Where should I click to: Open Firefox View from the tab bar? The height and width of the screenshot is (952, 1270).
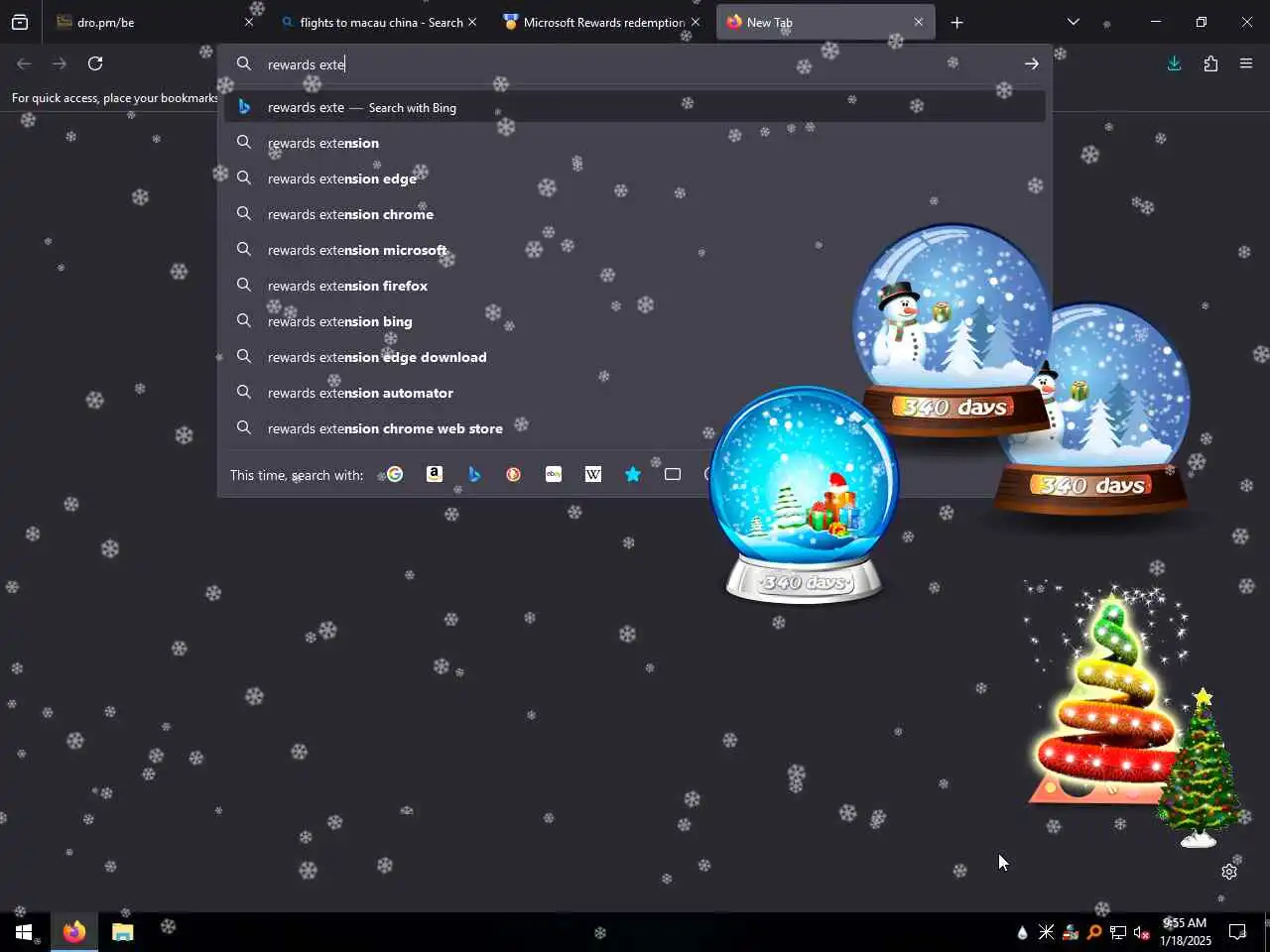tap(20, 22)
